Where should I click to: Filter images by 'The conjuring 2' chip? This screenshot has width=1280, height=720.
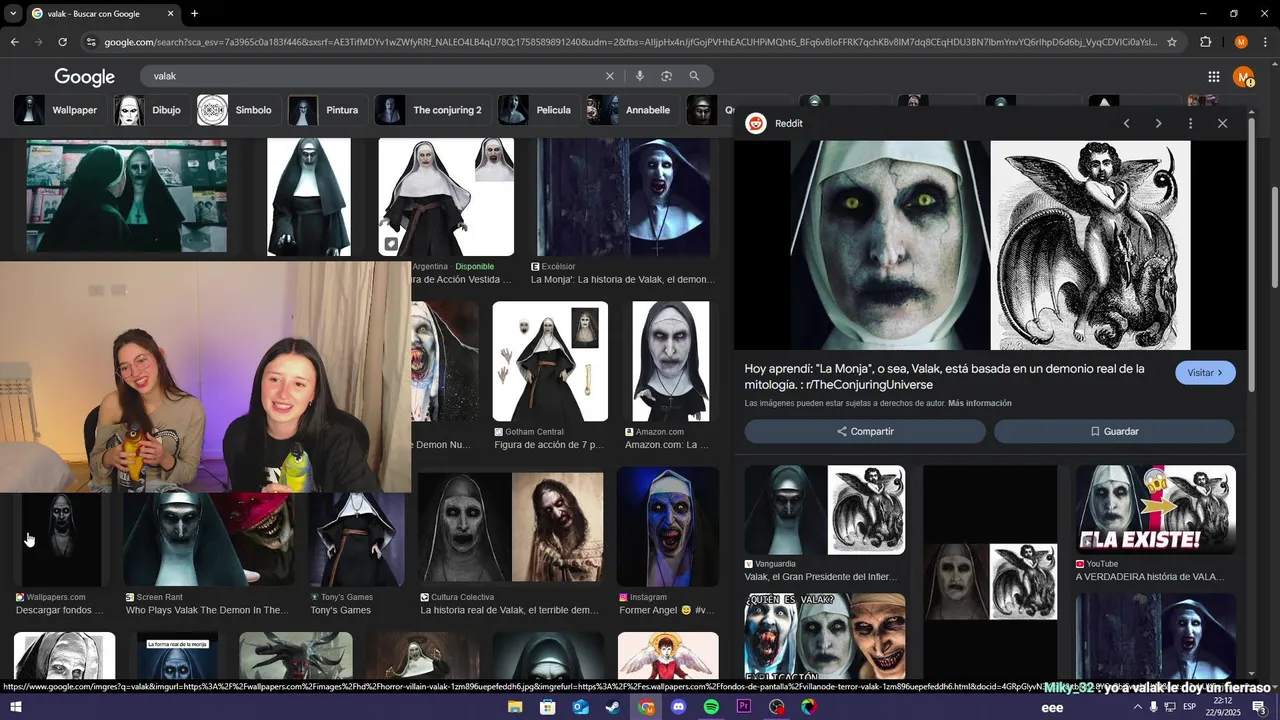(432, 110)
